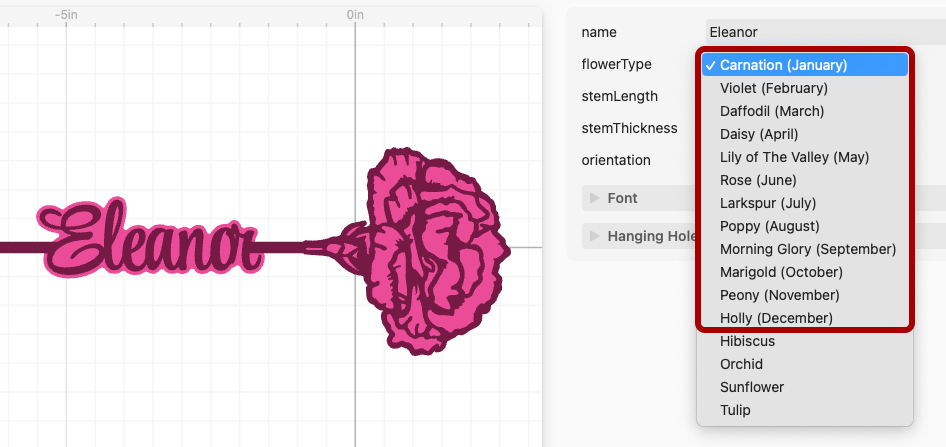Select Rose (June) flower
946x447 pixels.
(x=805, y=180)
